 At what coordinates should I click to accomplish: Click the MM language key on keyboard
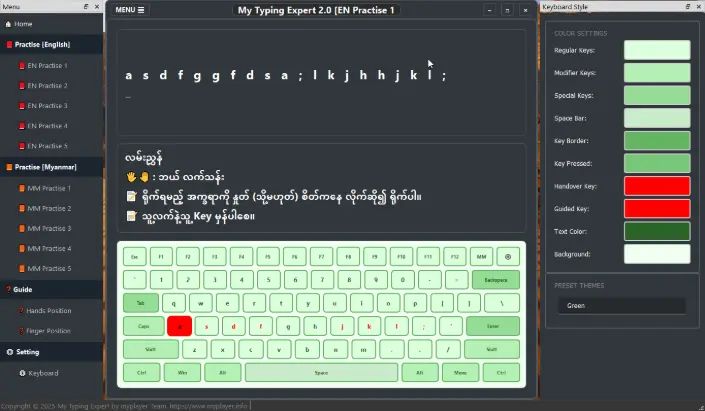coord(481,257)
